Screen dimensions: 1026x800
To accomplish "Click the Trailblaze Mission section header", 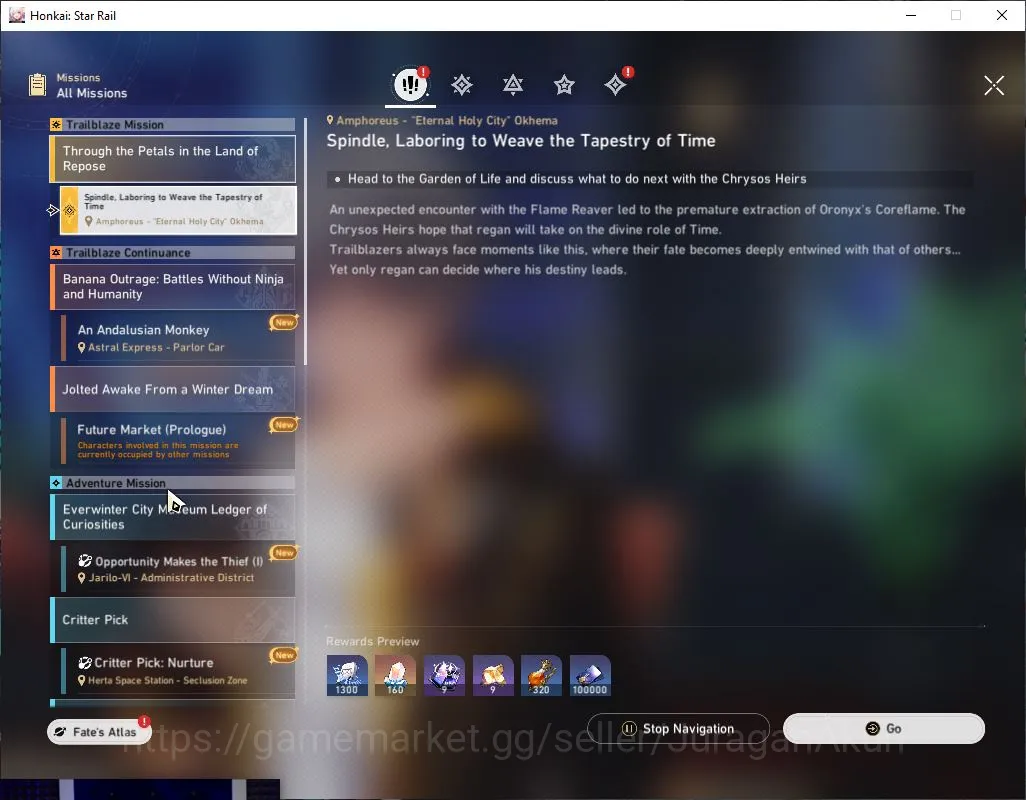I will (x=173, y=124).
